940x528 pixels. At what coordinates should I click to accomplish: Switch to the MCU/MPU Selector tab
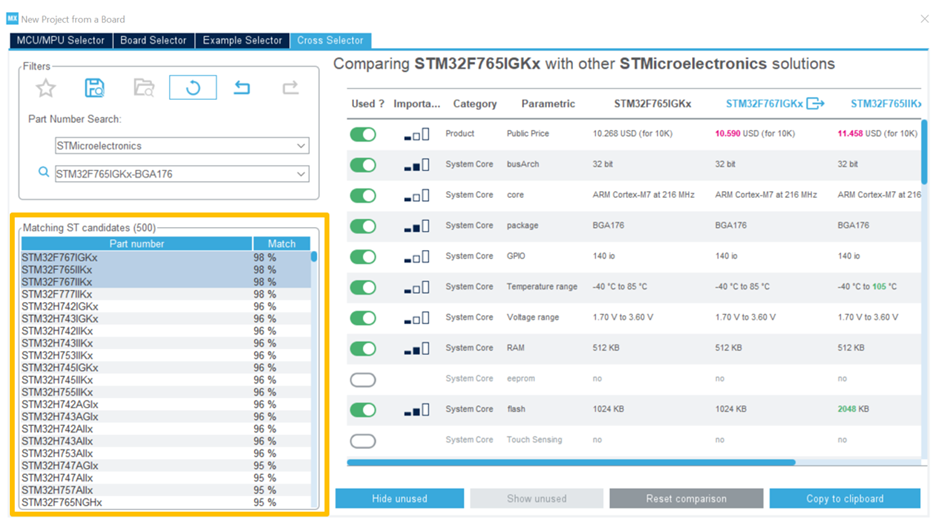click(x=59, y=40)
